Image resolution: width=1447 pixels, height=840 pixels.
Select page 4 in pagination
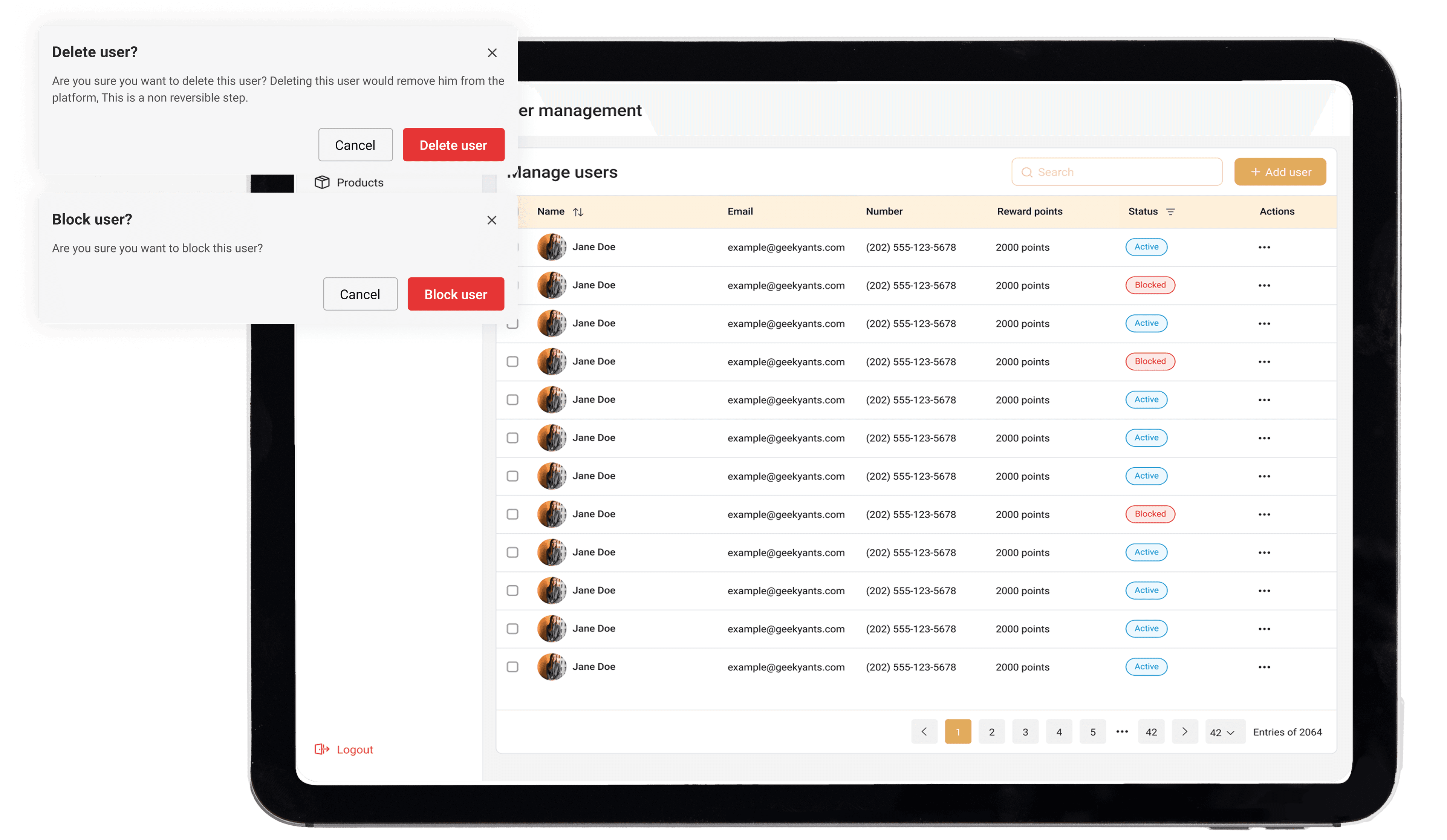click(x=1059, y=731)
